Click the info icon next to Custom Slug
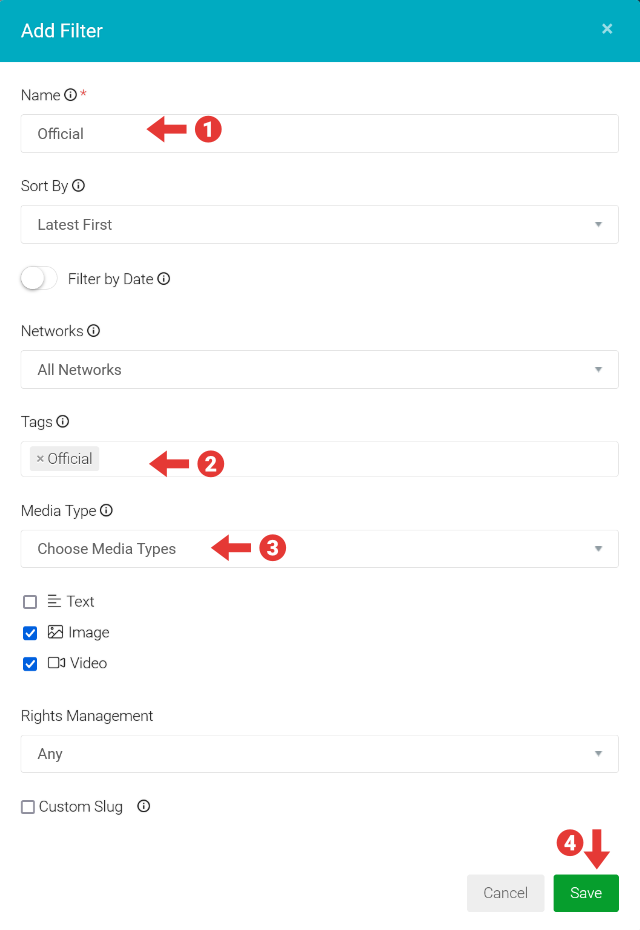The height and width of the screenshot is (930, 640). coord(143,806)
